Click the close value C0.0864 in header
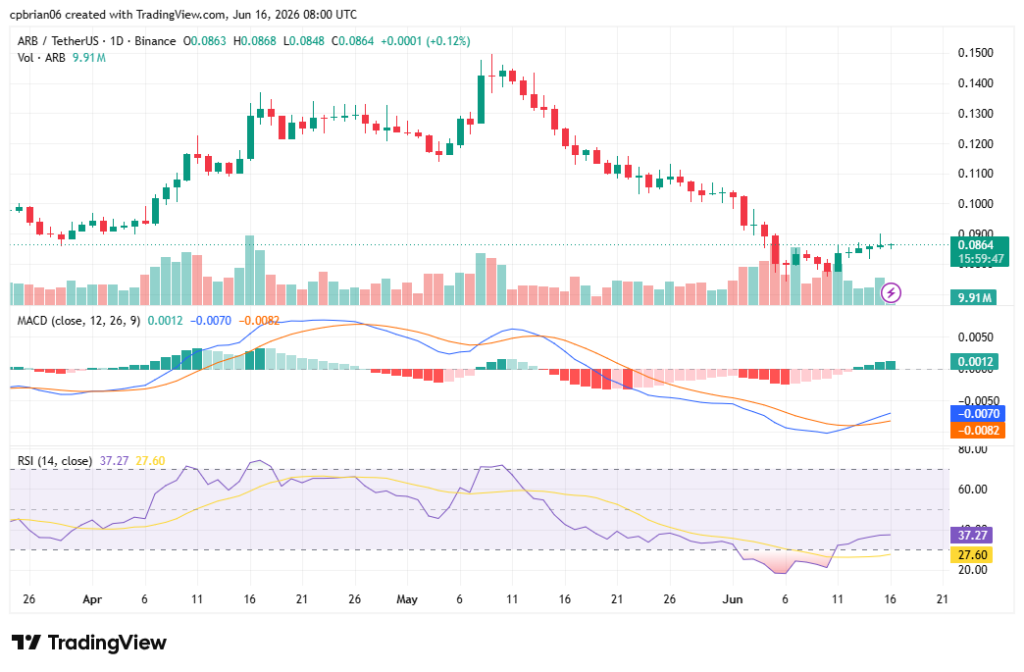The height and width of the screenshot is (672, 1024). pyautogui.click(x=353, y=41)
